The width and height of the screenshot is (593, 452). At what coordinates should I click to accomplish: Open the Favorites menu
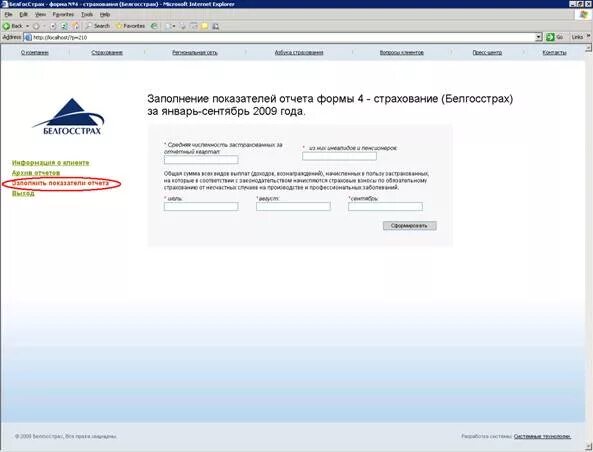(63, 14)
